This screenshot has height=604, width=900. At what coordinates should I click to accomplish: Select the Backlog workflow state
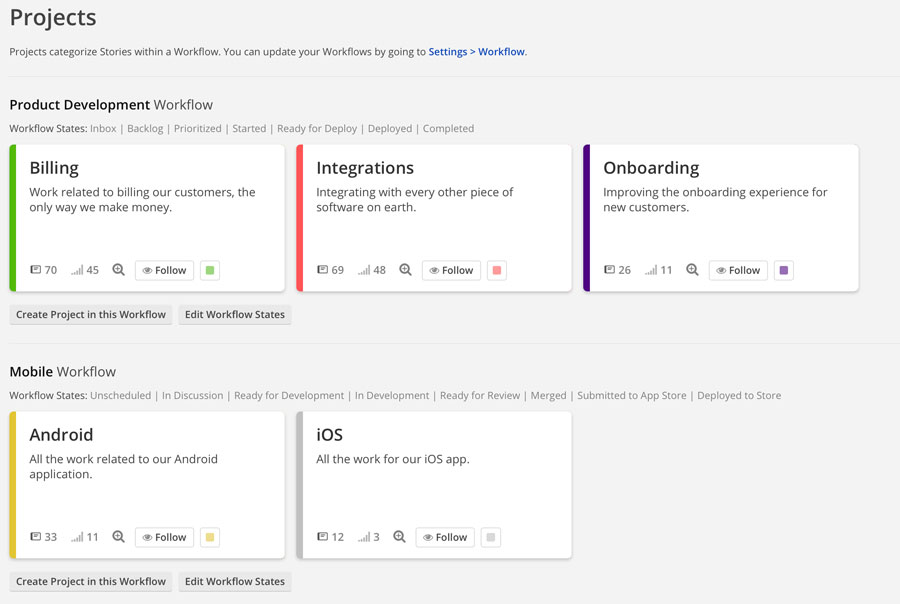[147, 128]
